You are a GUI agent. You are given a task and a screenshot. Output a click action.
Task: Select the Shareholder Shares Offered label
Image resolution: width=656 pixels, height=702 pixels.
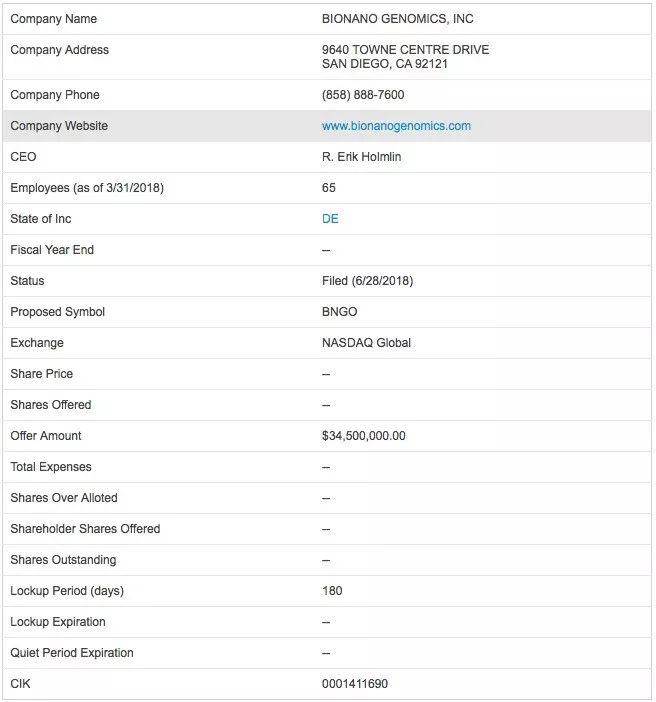[85, 529]
